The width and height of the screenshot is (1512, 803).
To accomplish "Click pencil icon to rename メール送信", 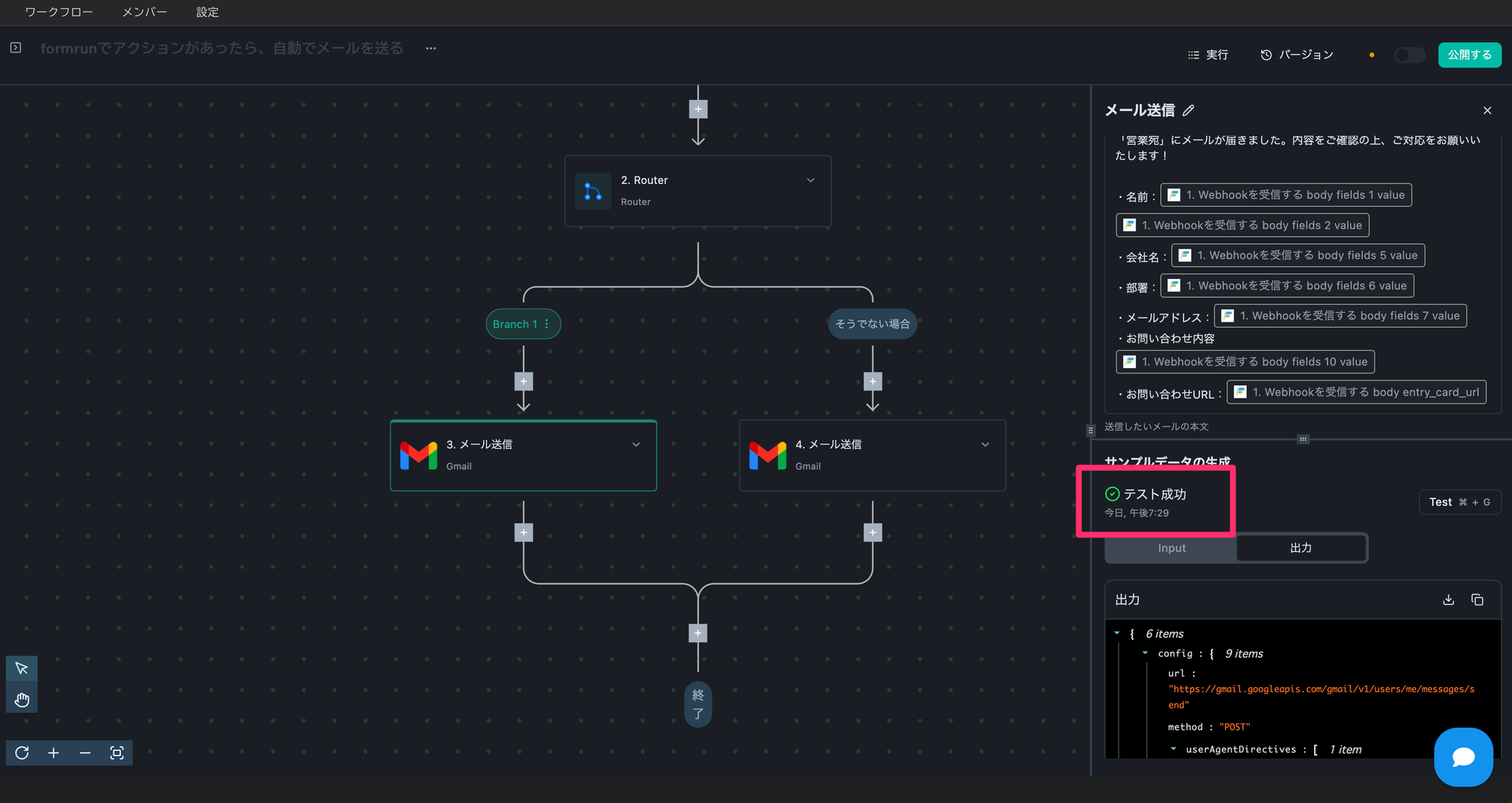I will pyautogui.click(x=1188, y=111).
